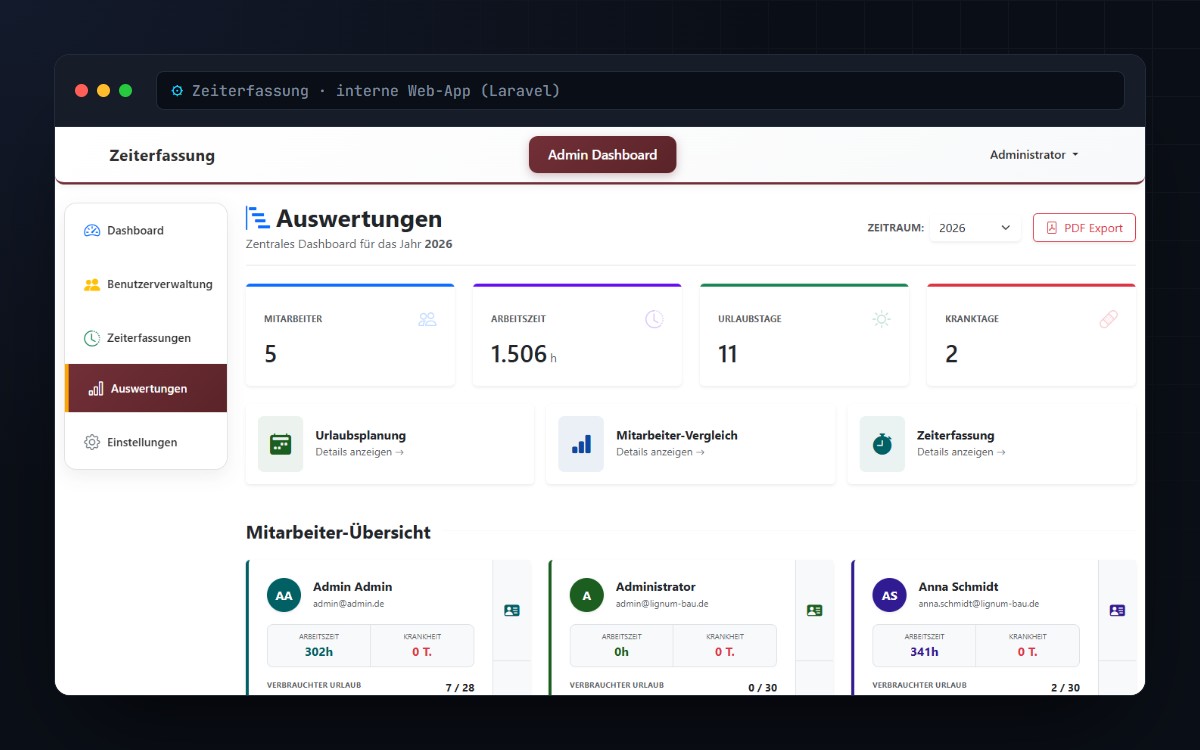The height and width of the screenshot is (750, 1200).
Task: Open Benutzerverwaltung in the sidebar
Action: 146,284
